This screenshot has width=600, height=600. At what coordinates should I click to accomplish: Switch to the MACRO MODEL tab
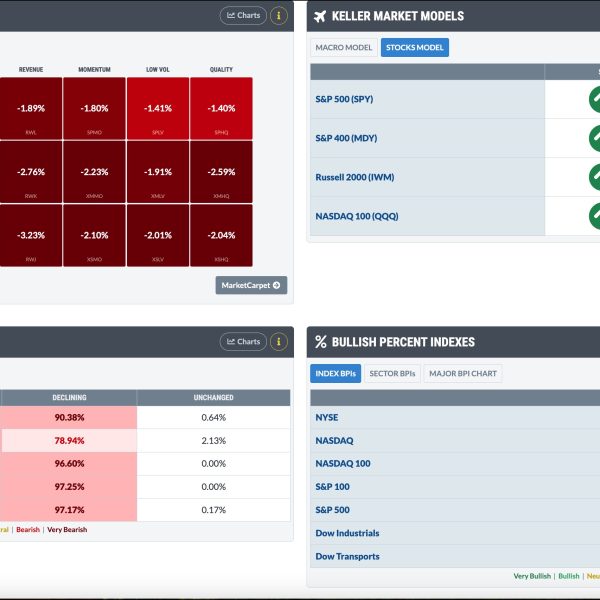[344, 47]
